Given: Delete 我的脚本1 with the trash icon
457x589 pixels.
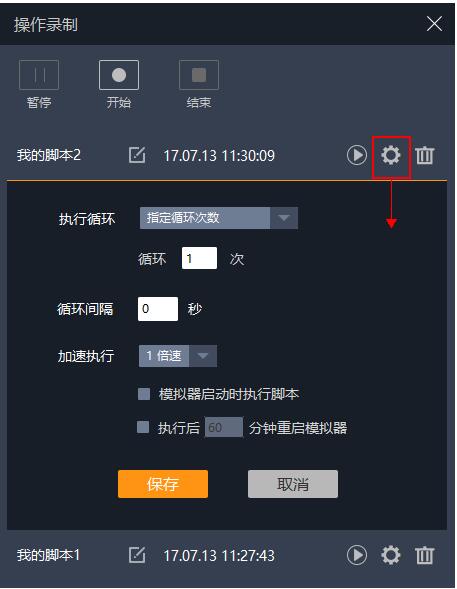Looking at the screenshot, I should point(425,555).
